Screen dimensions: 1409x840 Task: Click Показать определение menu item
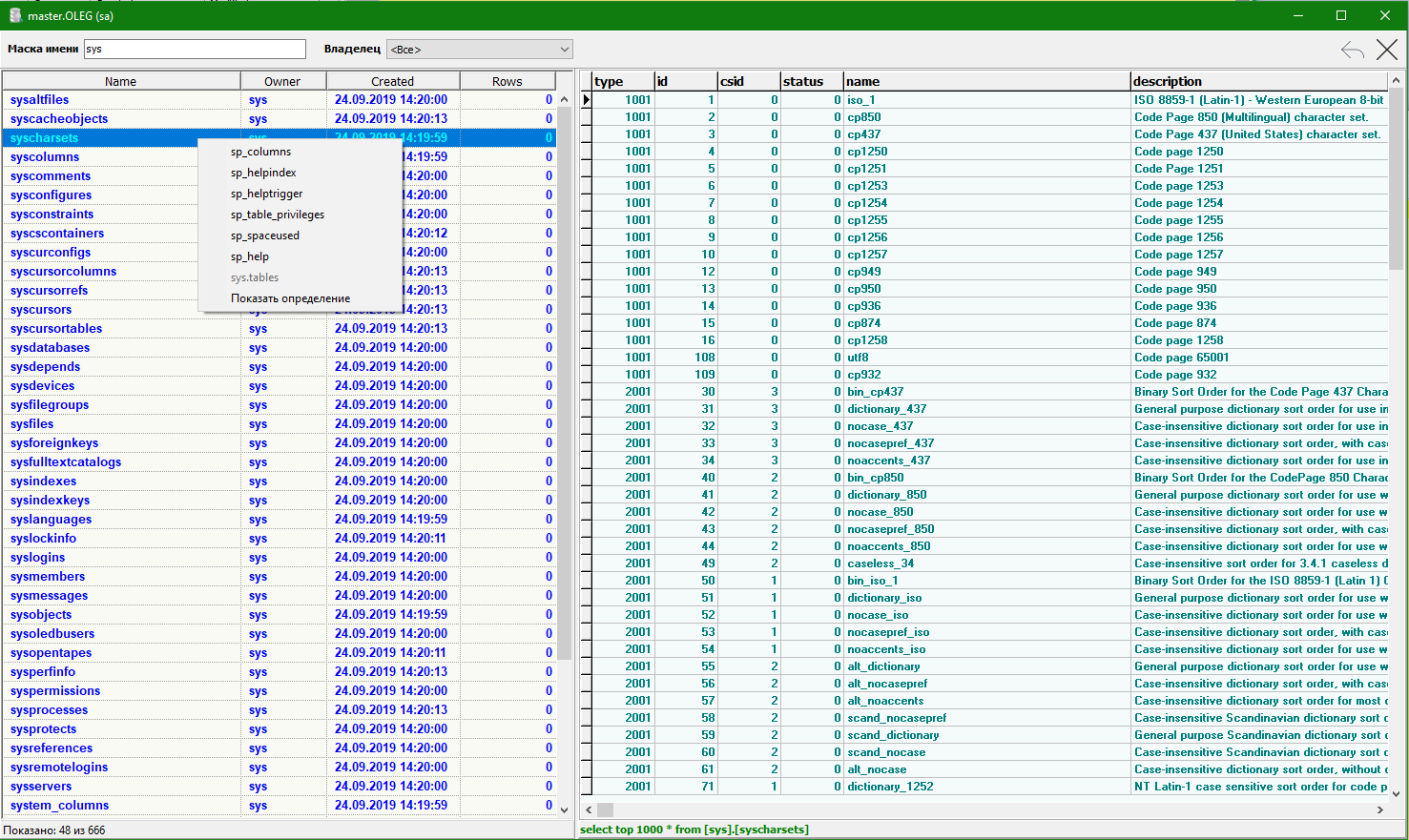point(290,298)
